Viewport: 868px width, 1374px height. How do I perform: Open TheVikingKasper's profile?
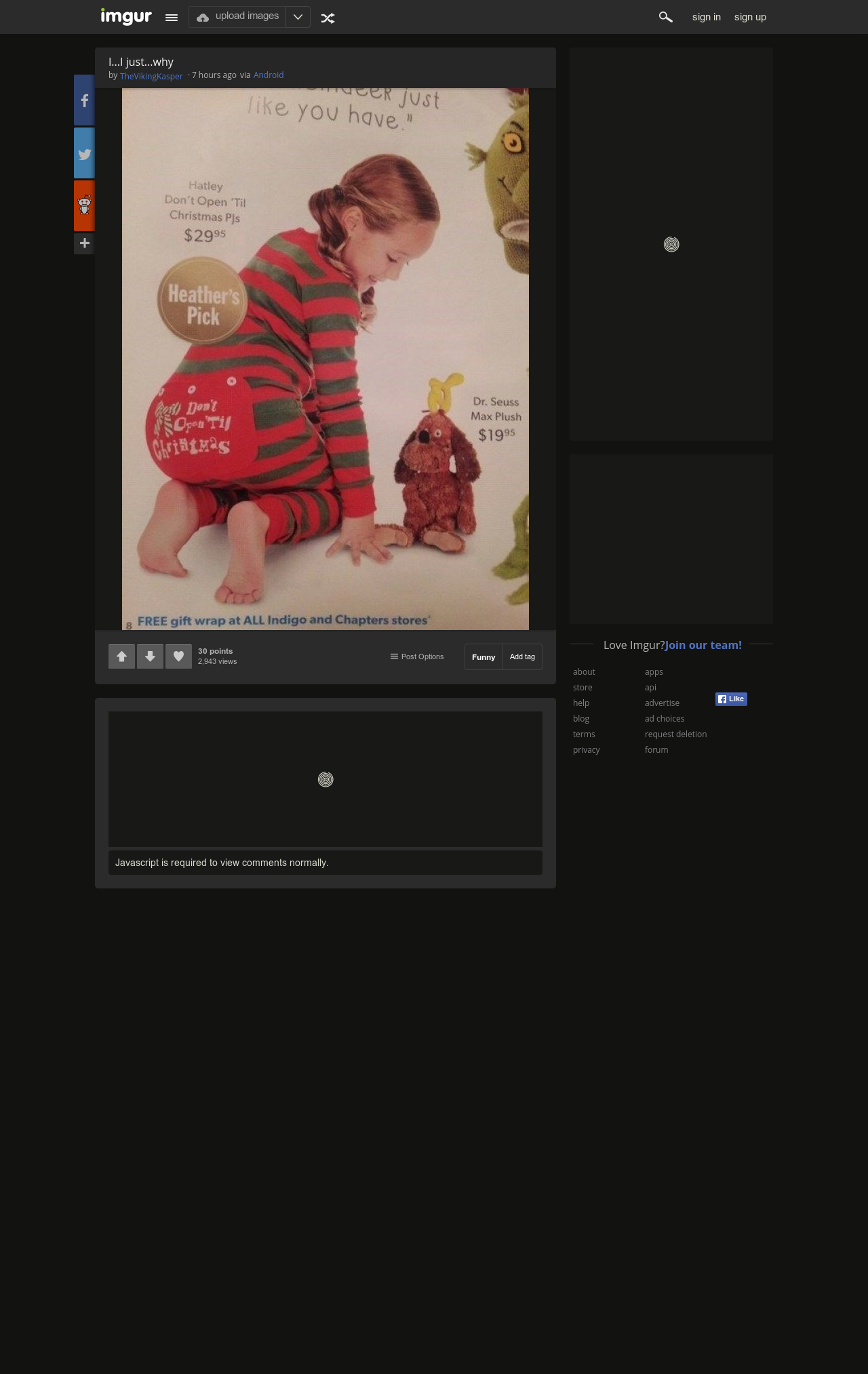151,76
